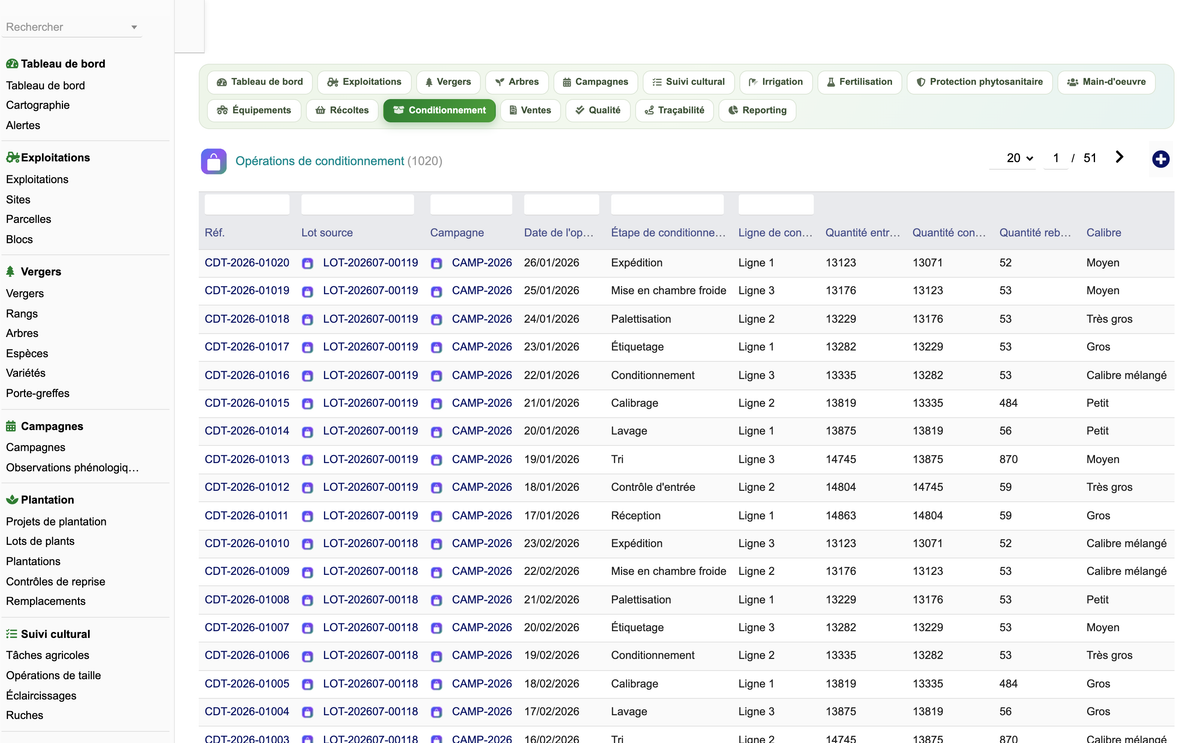Open Lots de plants in the sidebar
The image size is (1200, 743).
[x=40, y=541]
